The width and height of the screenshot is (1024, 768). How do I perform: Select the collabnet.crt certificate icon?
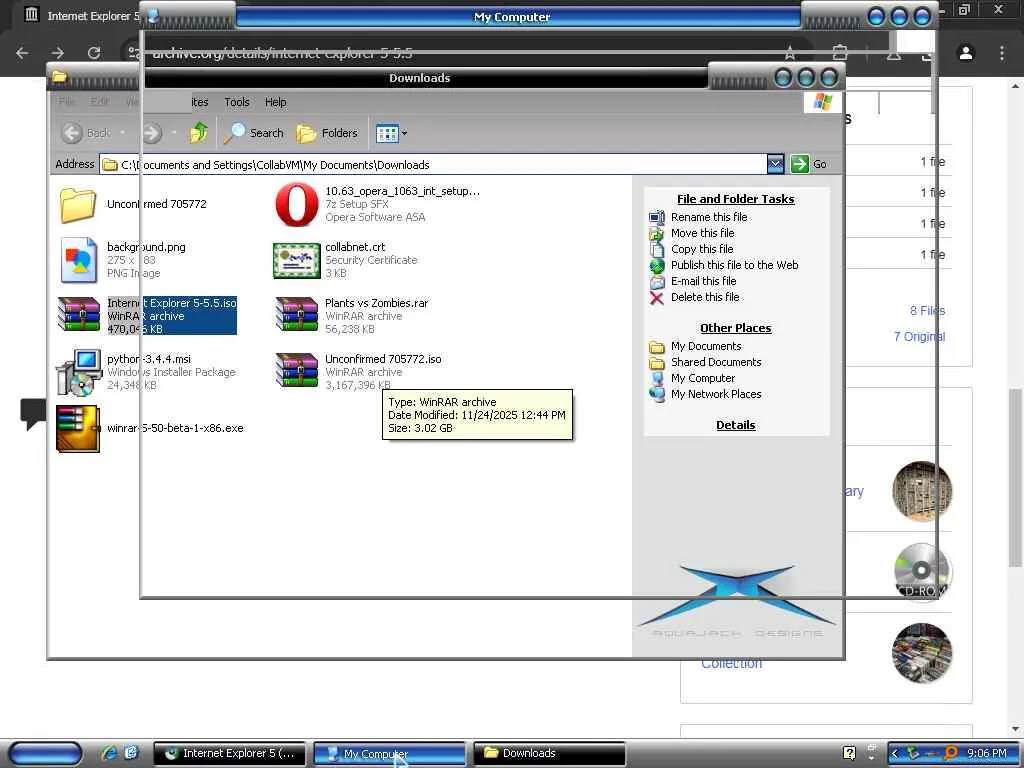click(296, 260)
